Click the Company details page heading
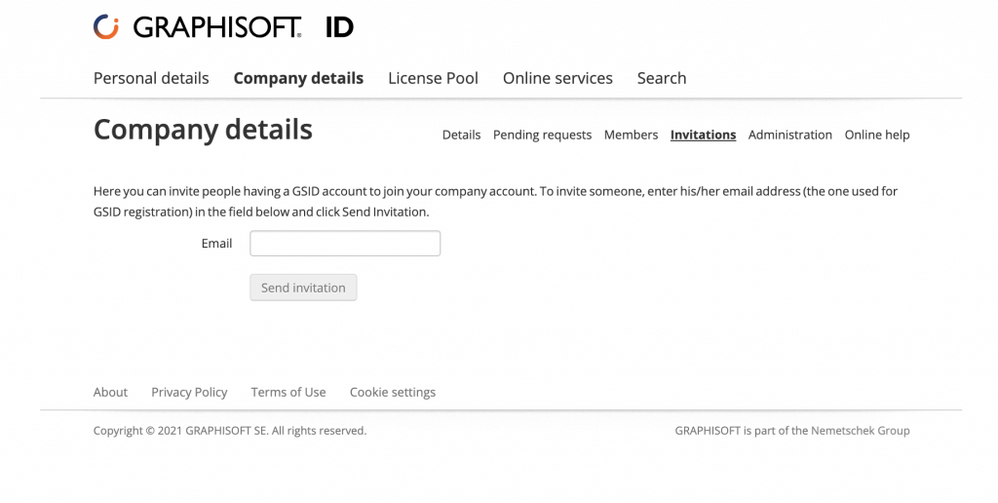The image size is (998, 503). (x=203, y=130)
